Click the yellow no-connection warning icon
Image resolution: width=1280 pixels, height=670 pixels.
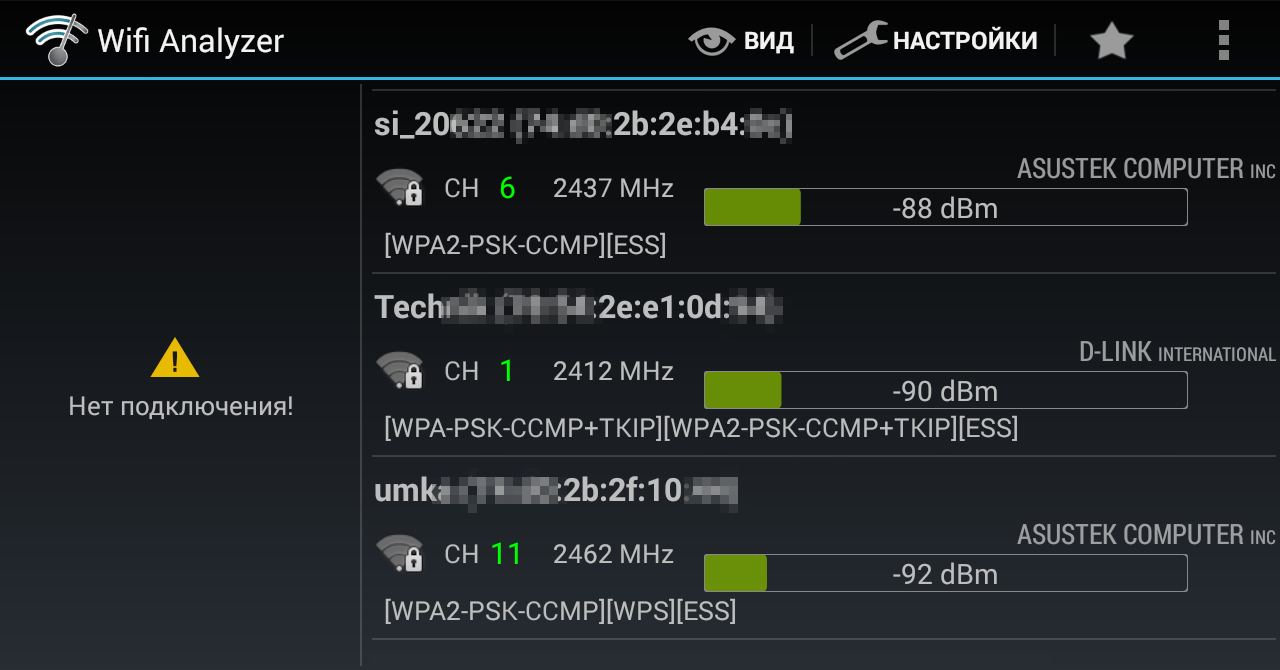pyautogui.click(x=175, y=358)
